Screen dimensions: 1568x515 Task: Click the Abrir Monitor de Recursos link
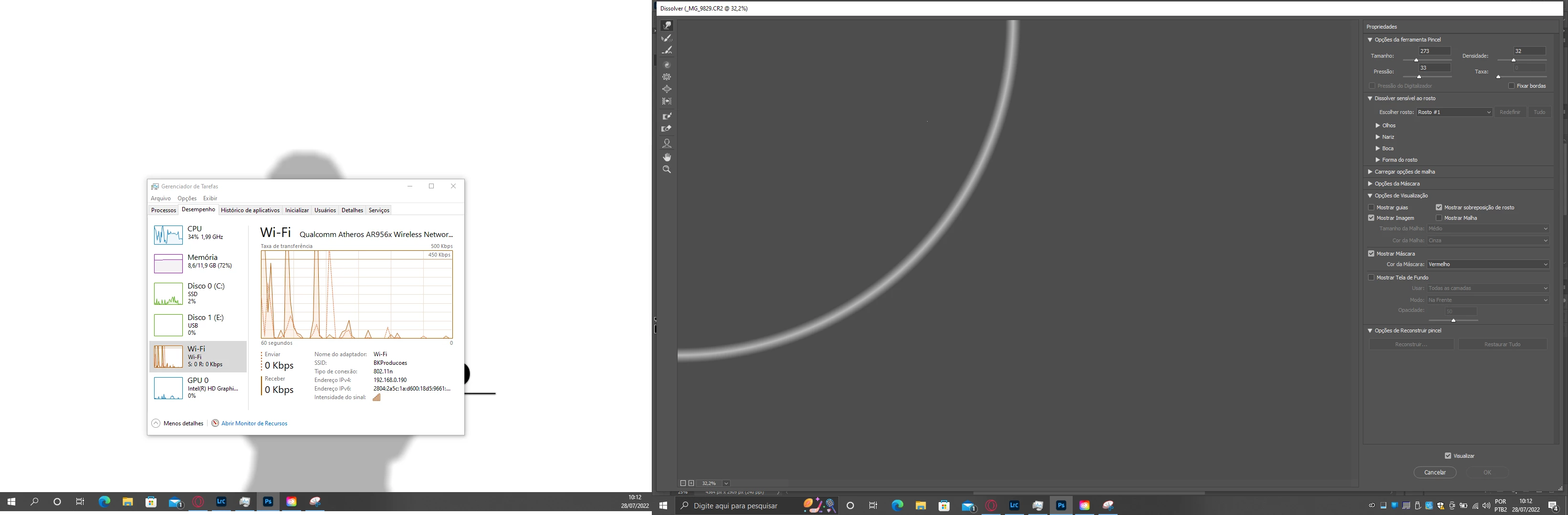254,423
